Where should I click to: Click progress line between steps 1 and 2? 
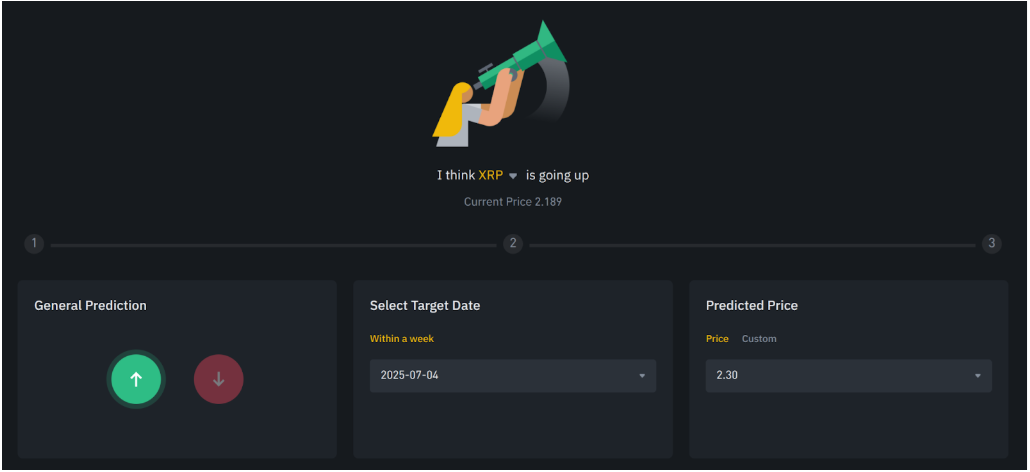[x=273, y=244]
